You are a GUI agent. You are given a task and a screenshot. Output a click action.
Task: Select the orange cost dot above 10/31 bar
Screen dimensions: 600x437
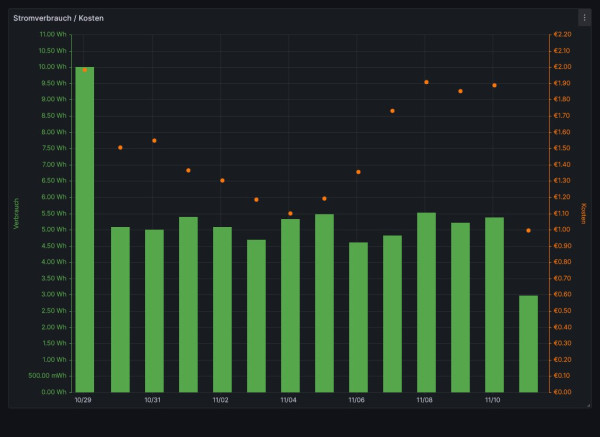[154, 141]
